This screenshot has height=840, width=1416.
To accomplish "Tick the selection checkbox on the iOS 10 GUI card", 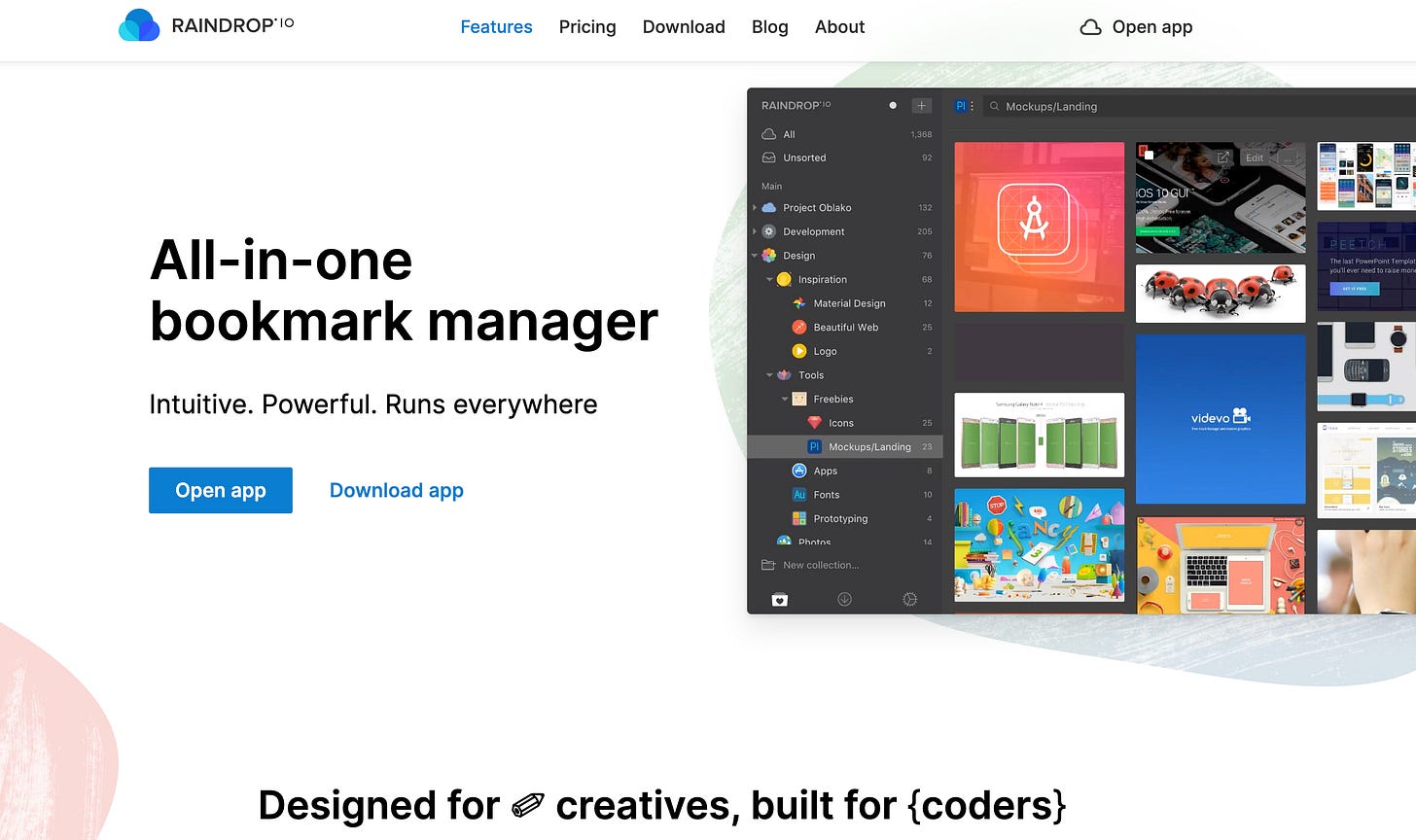I will (1149, 155).
